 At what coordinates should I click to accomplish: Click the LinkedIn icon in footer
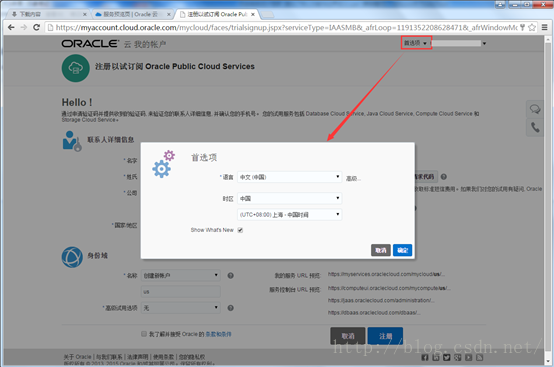pyautogui.click(x=436, y=357)
